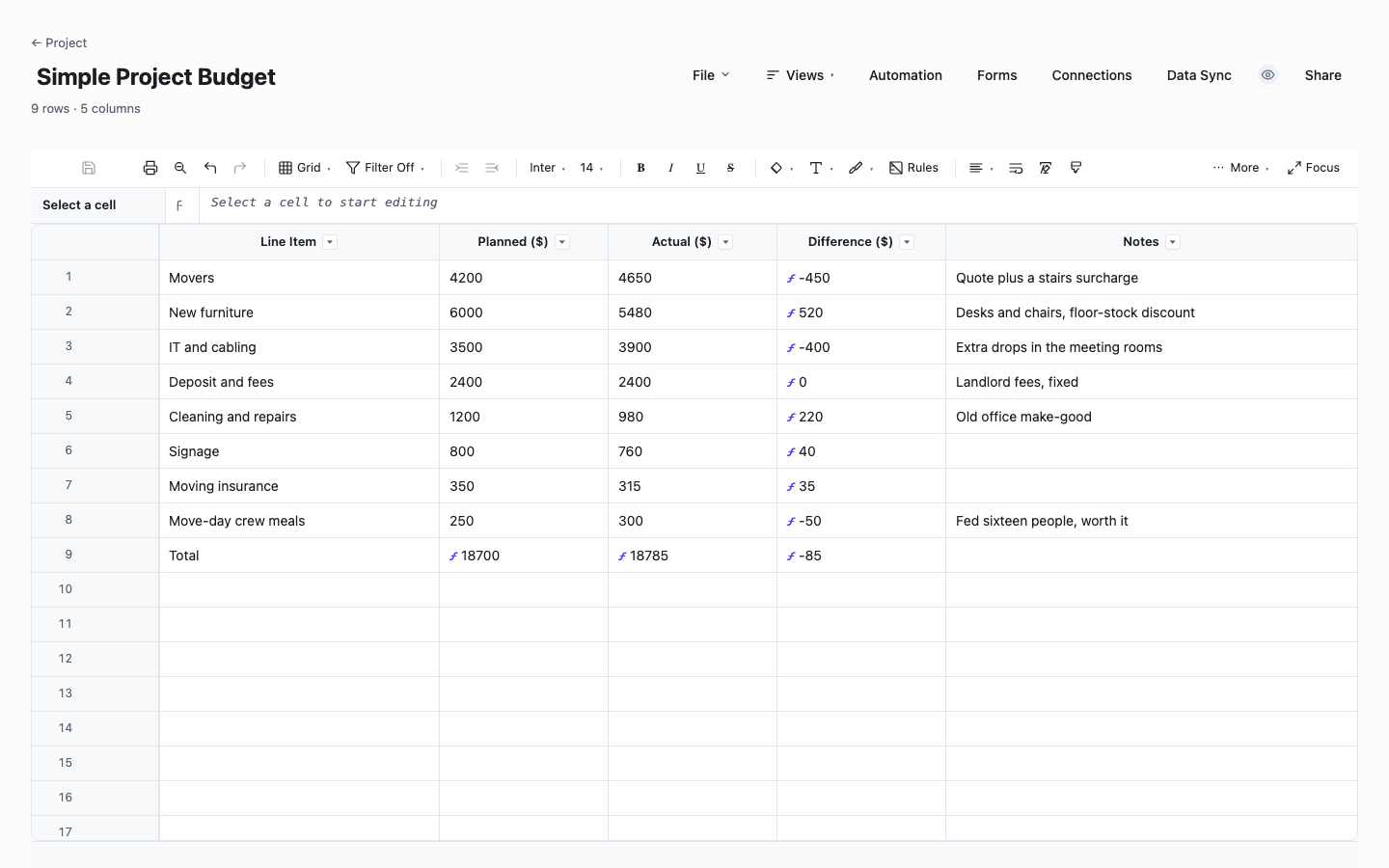
Task: Undo the last action
Action: [x=210, y=168]
